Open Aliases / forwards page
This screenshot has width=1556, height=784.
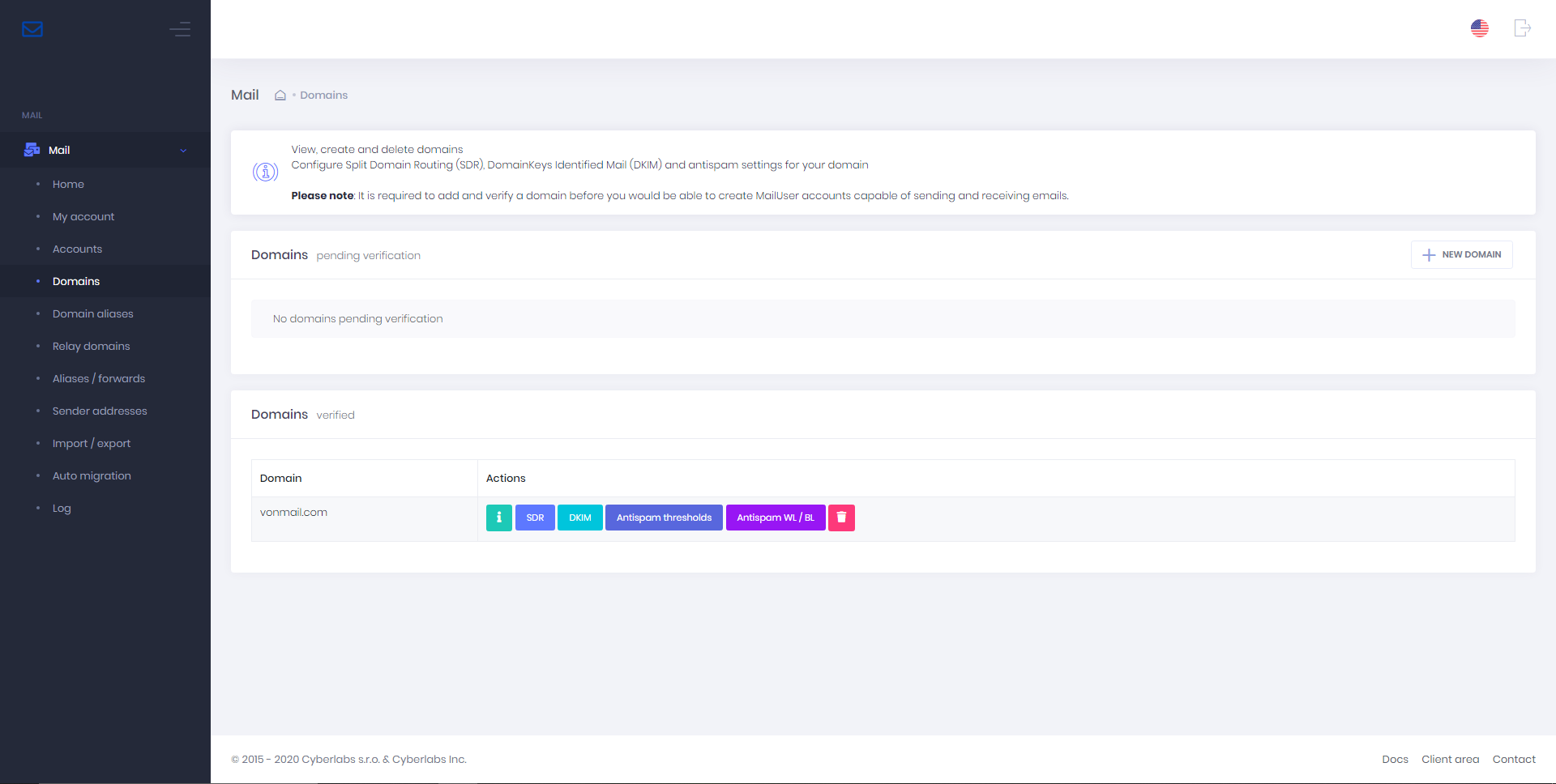[x=99, y=378]
